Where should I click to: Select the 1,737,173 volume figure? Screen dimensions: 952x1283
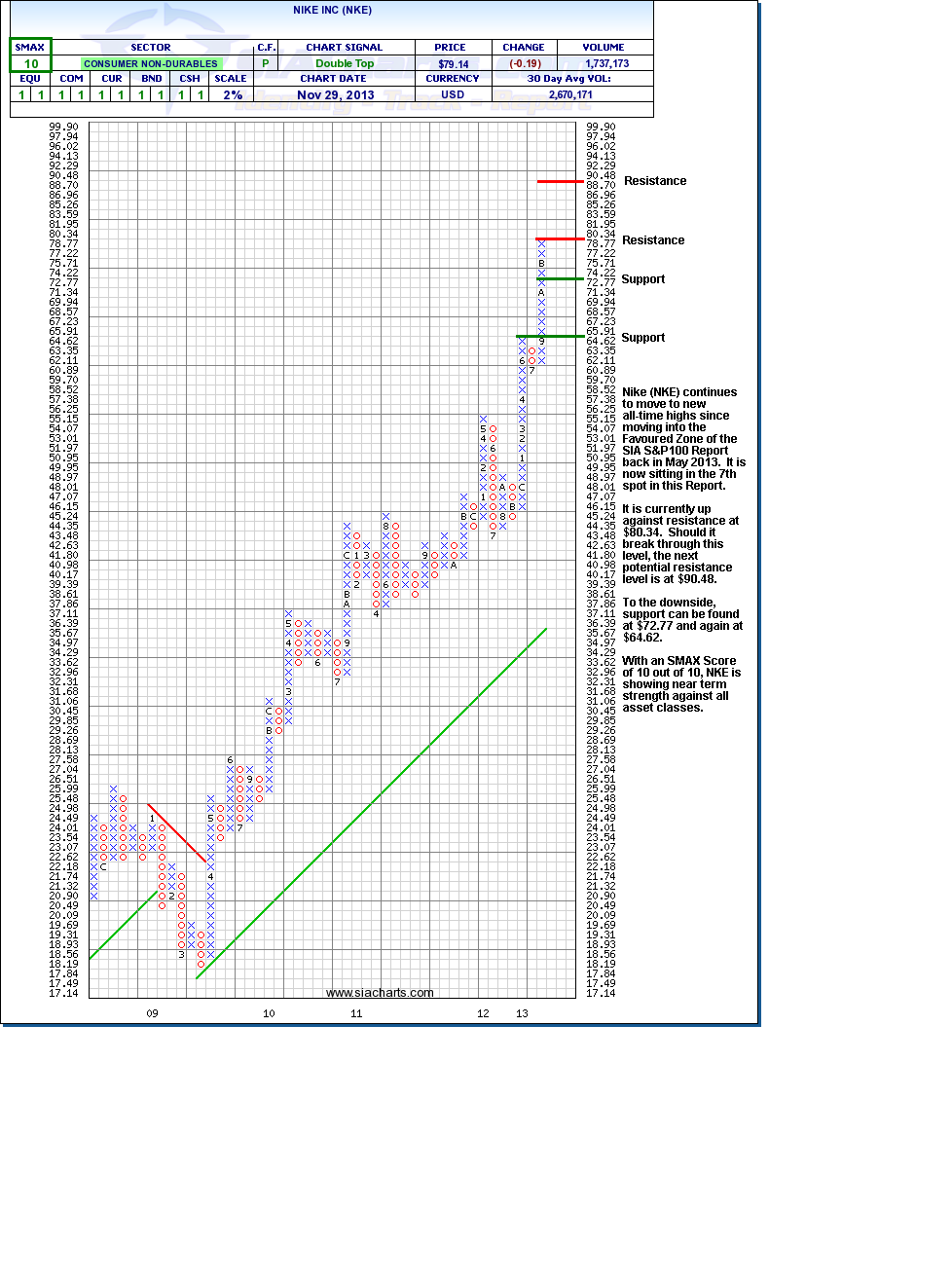coord(606,63)
